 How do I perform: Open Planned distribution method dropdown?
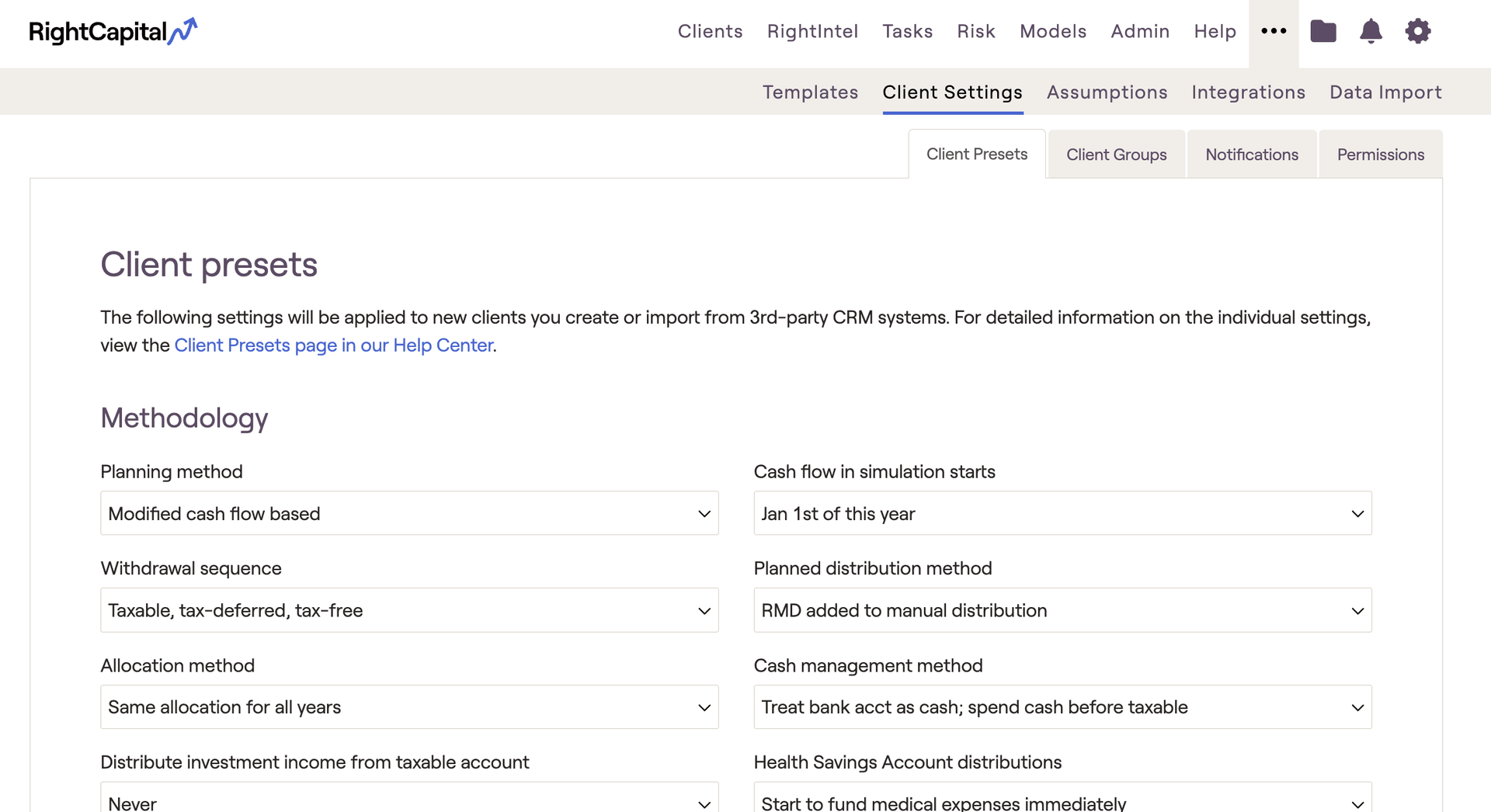(x=1062, y=610)
